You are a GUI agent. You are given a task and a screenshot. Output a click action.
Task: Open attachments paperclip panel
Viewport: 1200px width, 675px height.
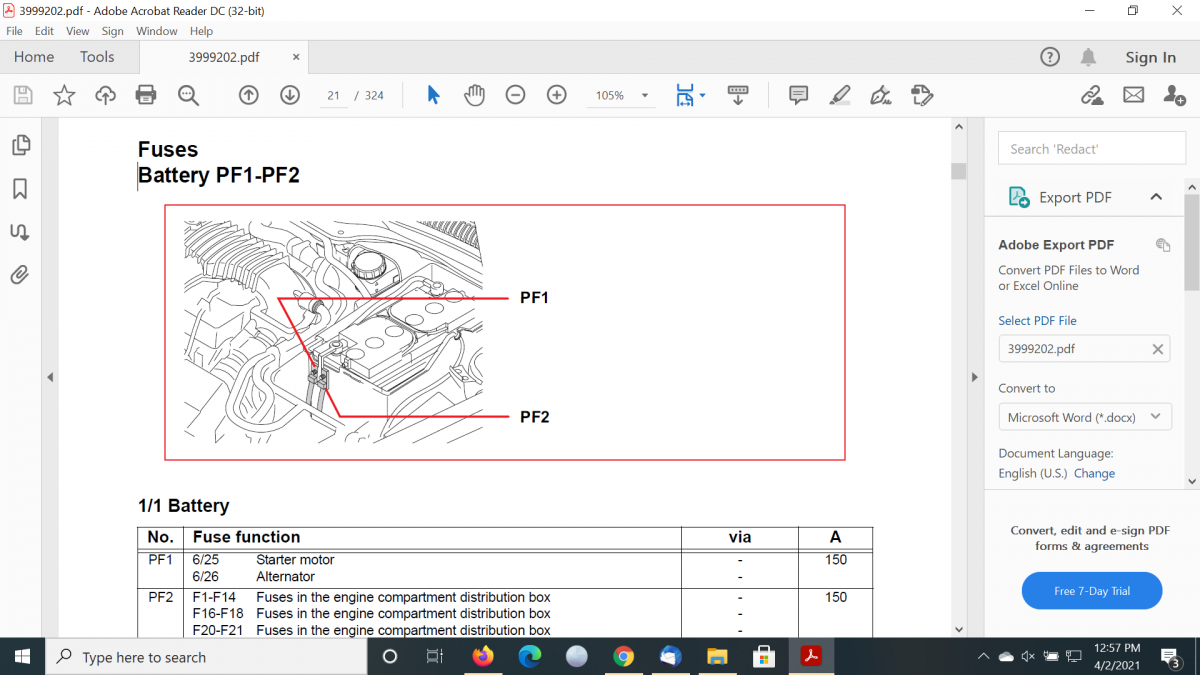tap(20, 275)
